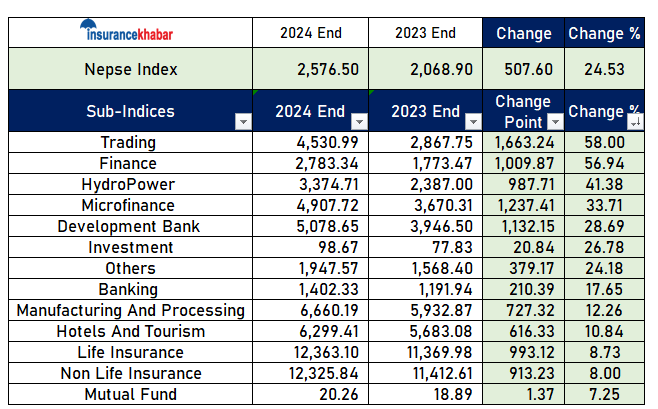
Task: Select HydroPower change percent 41.38
Action: [x=605, y=184]
